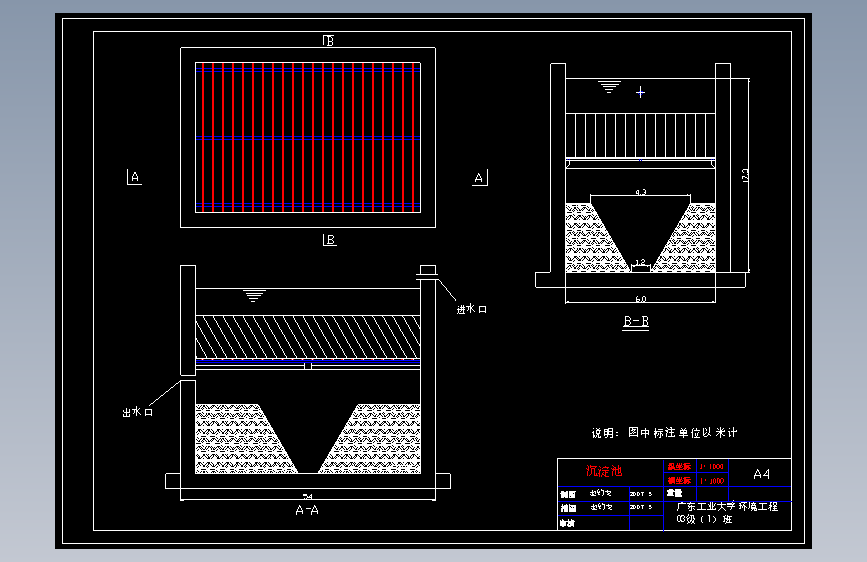The width and height of the screenshot is (867, 562).
Task: Select section marker A right of plan view
Action: pyautogui.click(x=479, y=178)
